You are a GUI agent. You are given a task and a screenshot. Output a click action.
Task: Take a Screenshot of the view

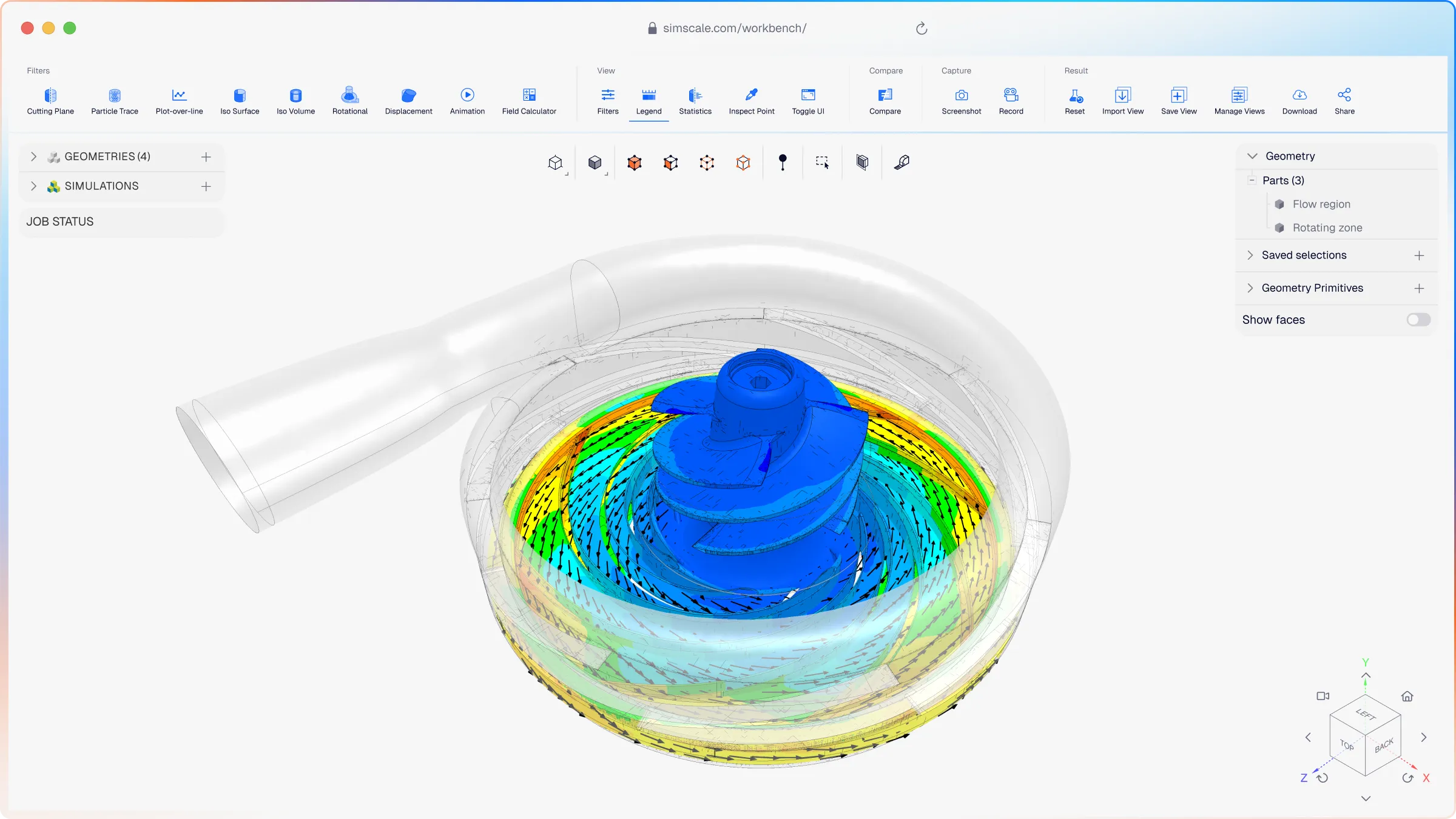pos(962,101)
